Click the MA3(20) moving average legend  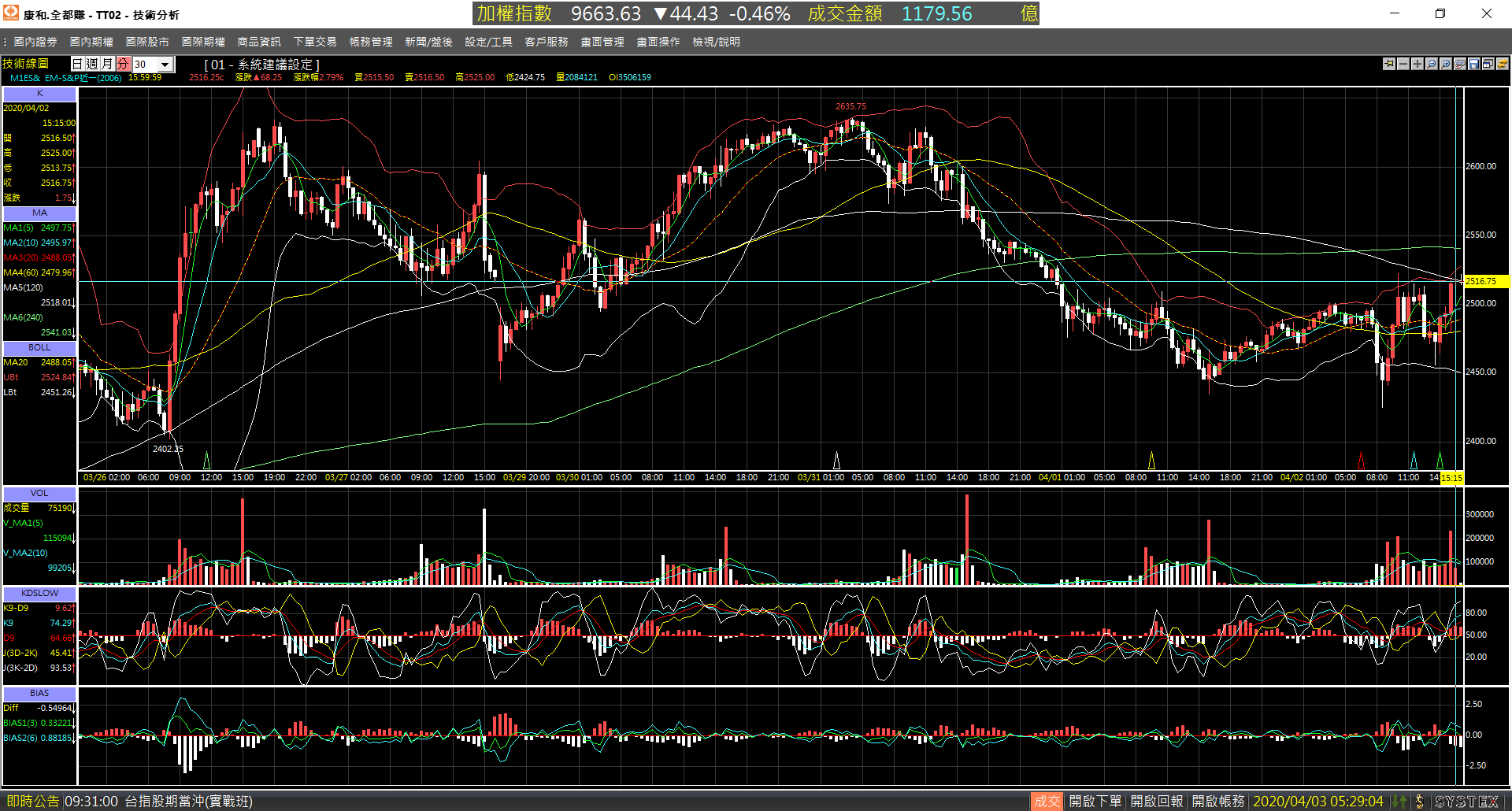(x=20, y=257)
